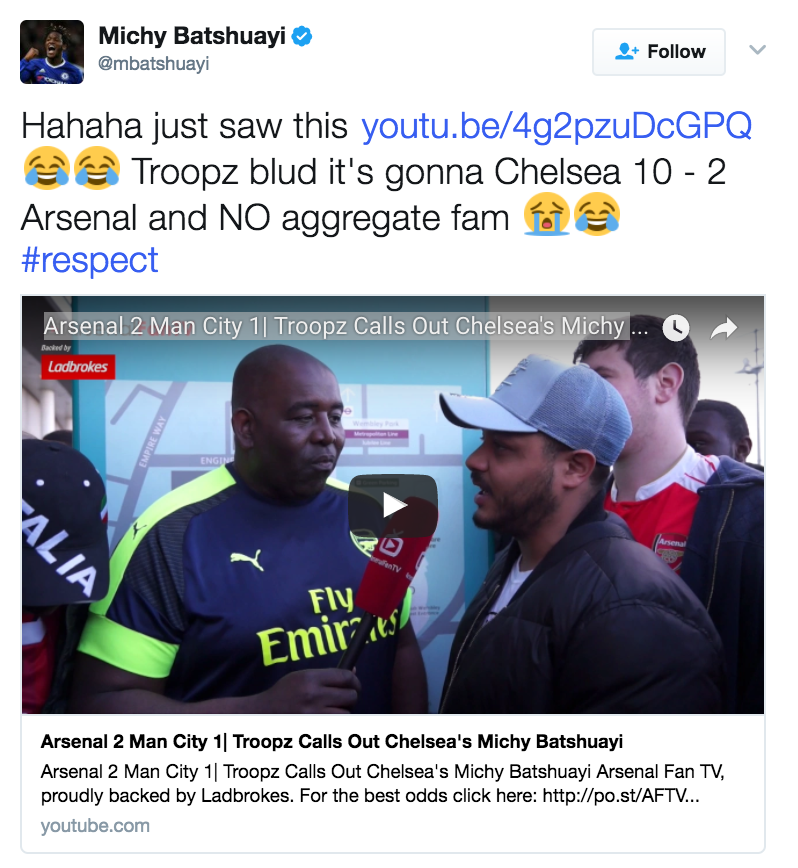Click the Share arrow icon
The width and height of the screenshot is (798, 868).
(724, 328)
